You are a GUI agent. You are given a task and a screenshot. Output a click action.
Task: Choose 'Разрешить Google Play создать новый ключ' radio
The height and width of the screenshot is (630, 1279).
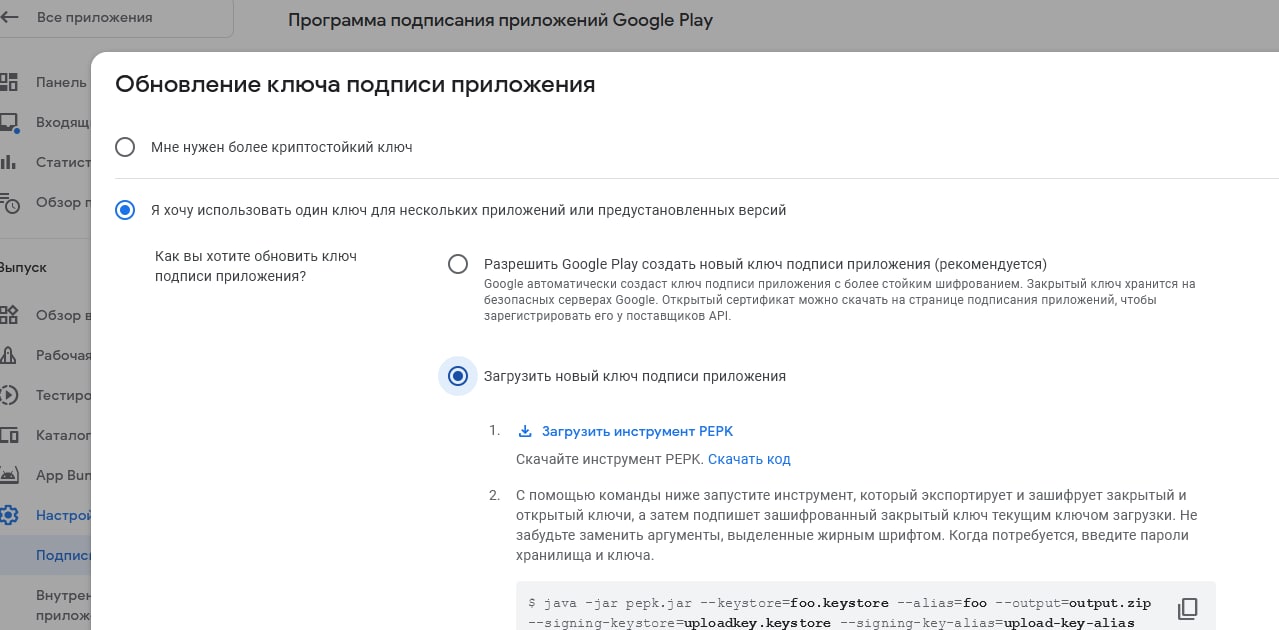(457, 264)
